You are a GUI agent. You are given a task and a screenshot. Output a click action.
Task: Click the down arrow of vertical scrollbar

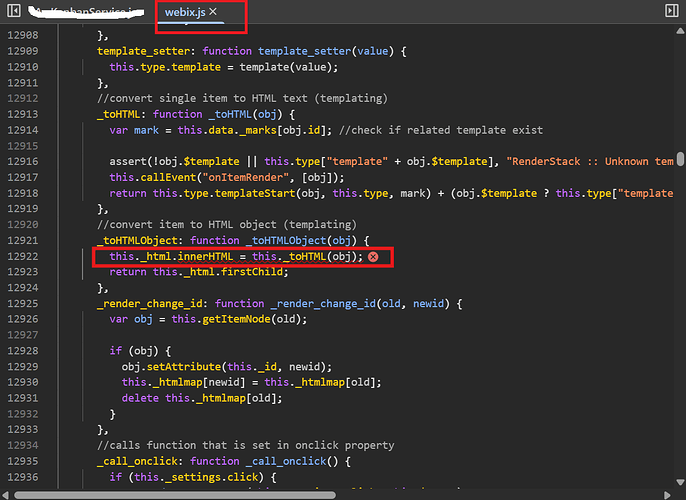[680, 482]
